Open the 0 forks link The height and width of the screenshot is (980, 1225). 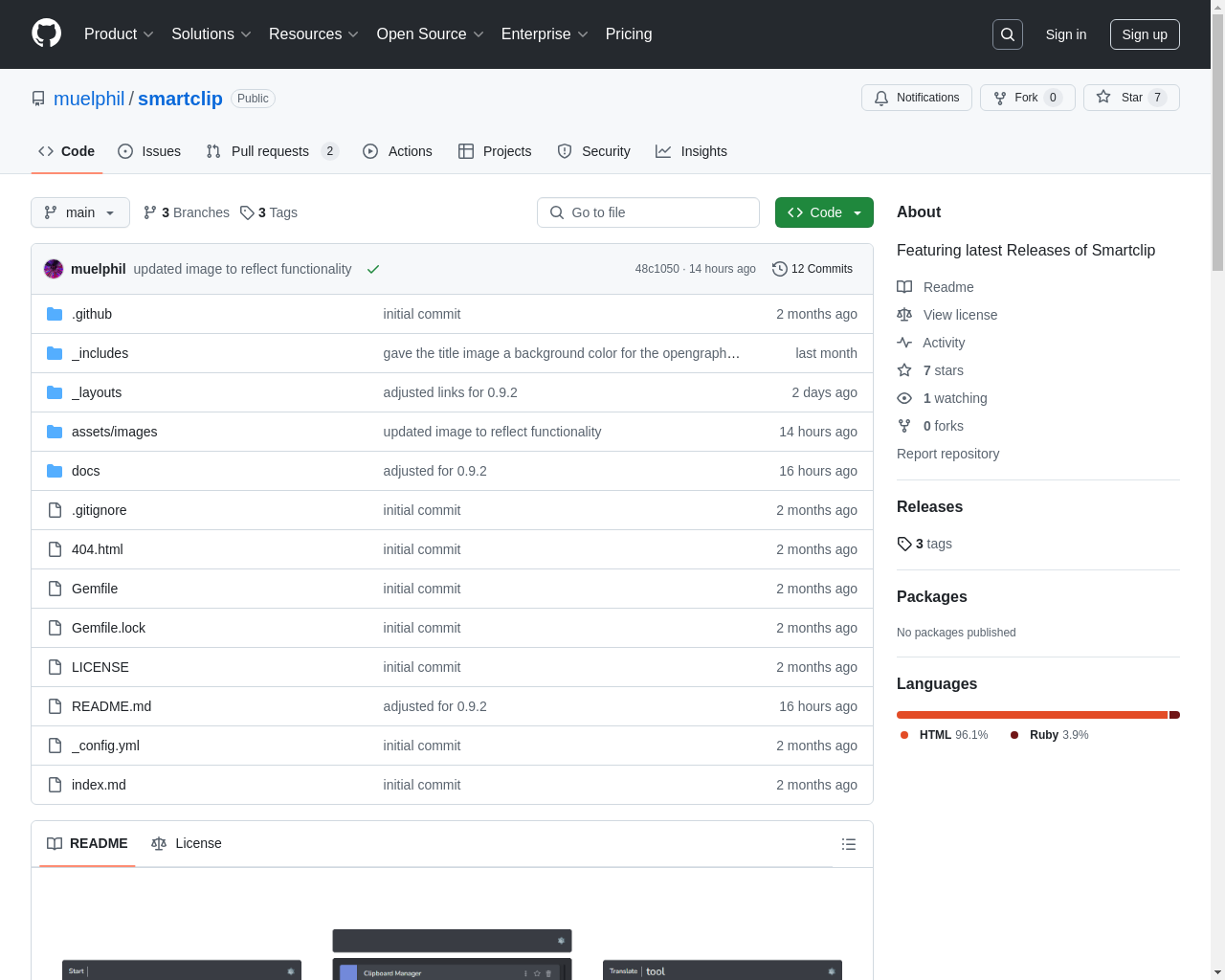pyautogui.click(x=930, y=426)
